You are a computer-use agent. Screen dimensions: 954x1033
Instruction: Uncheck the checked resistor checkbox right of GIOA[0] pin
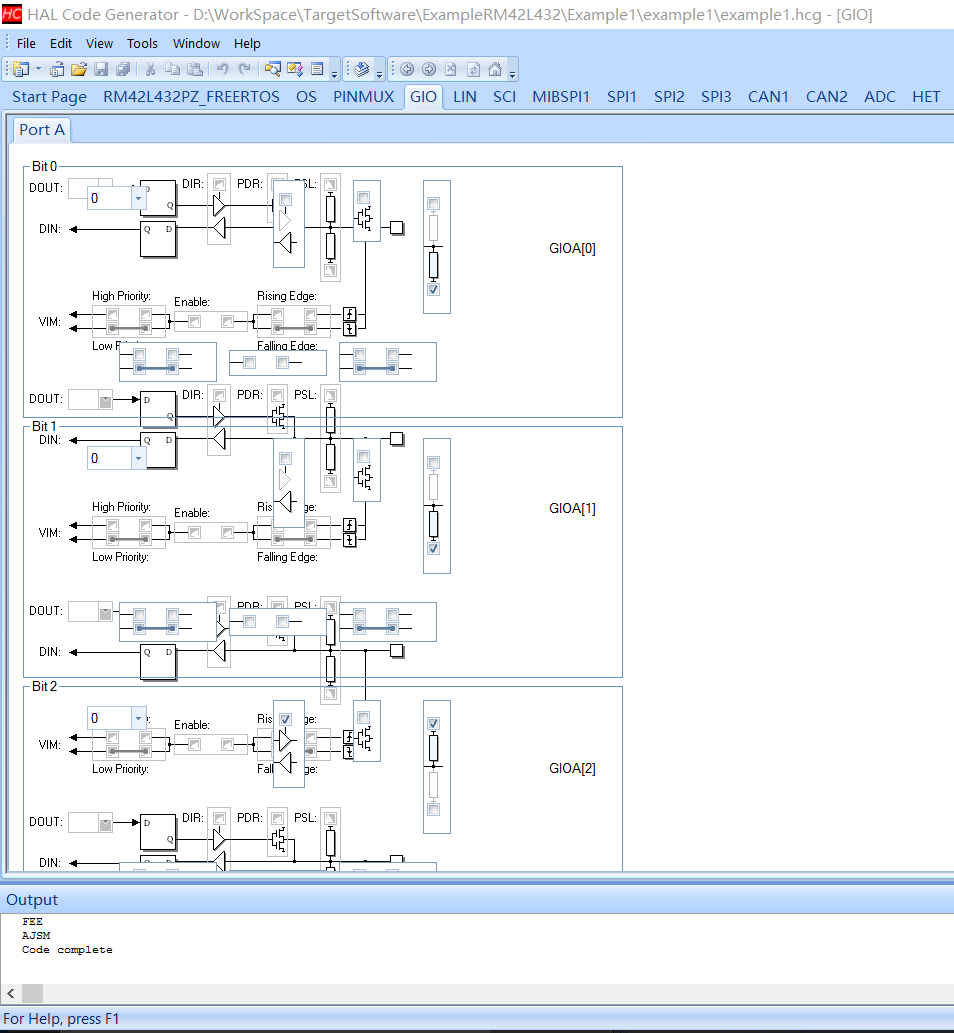(433, 289)
